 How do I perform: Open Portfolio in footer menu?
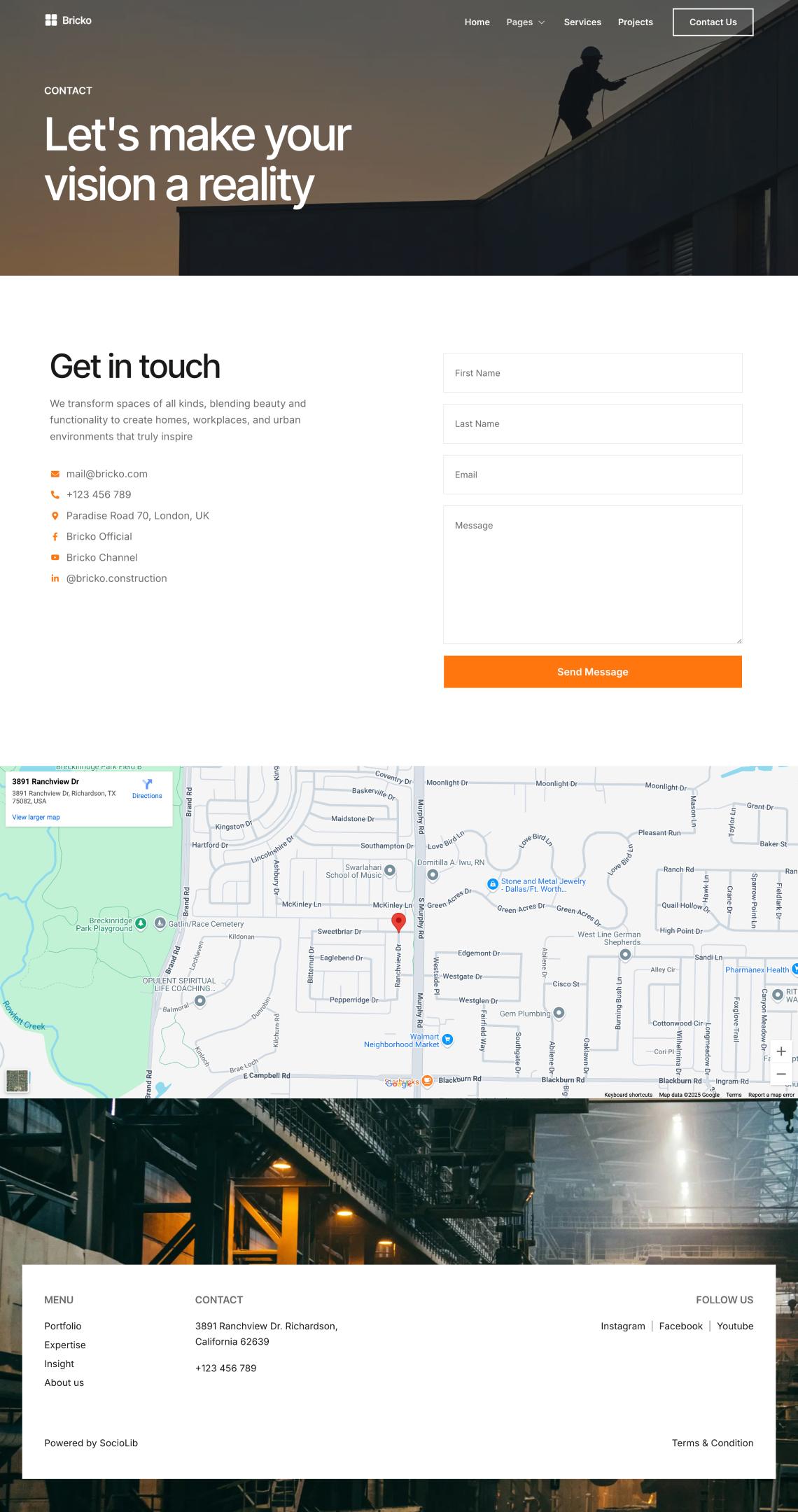[63, 1326]
